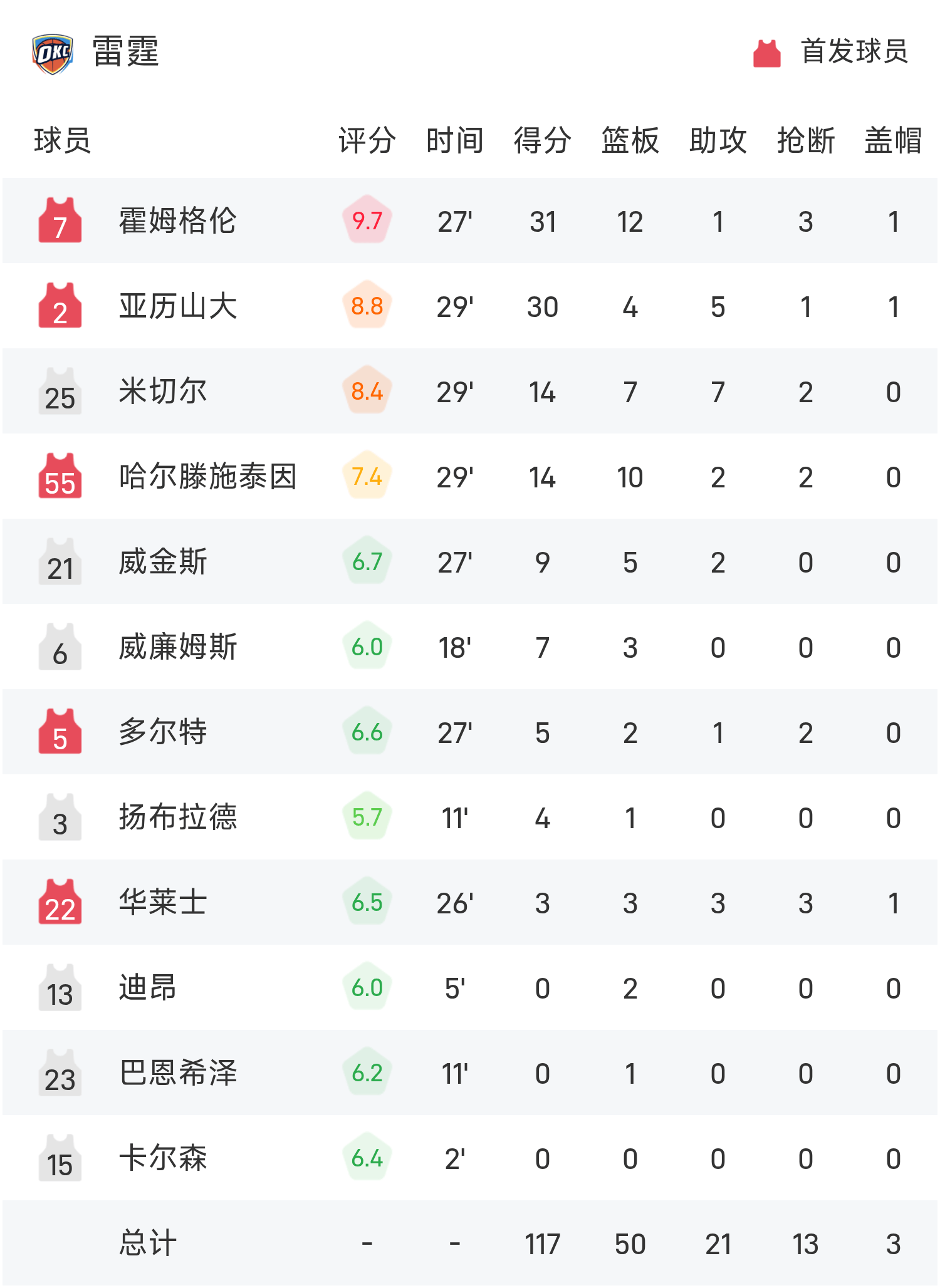The height and width of the screenshot is (1288, 940).
Task: Click the red number 55 jersey icon
Action: 60,476
